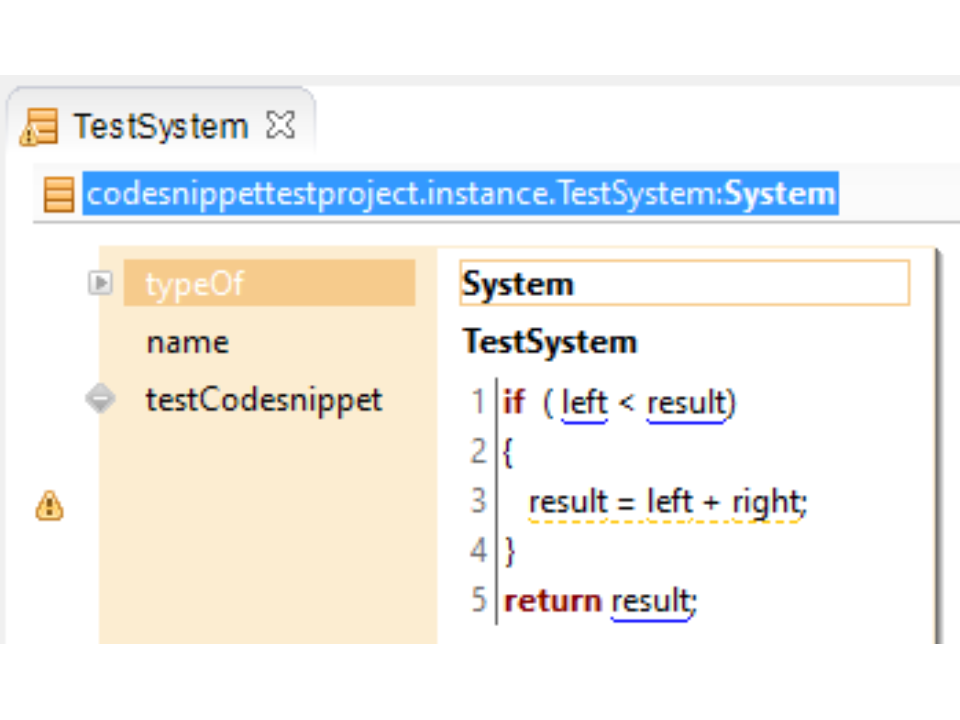Click line number 4 in code gutter

pyautogui.click(x=479, y=550)
